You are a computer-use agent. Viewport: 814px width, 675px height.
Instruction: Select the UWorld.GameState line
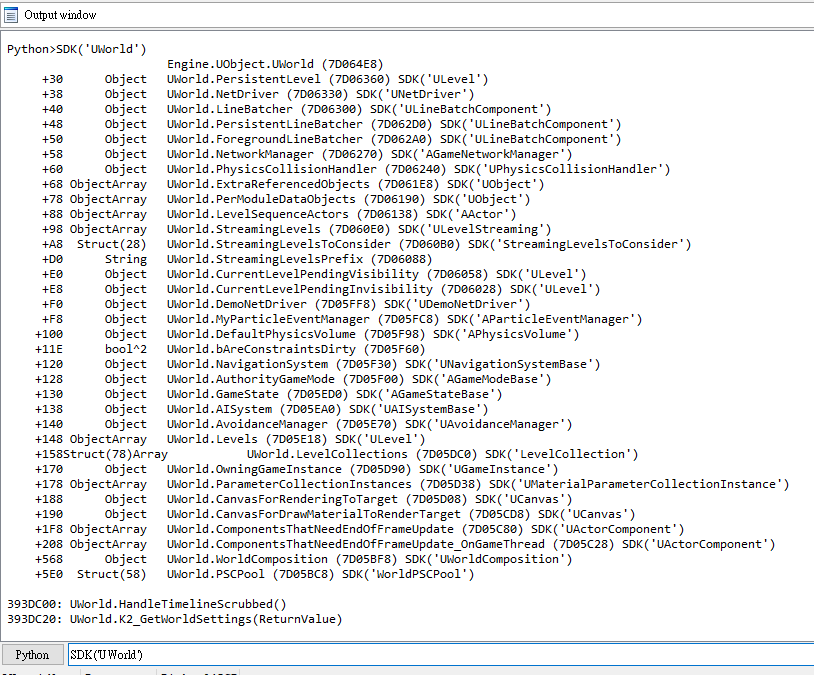pyautogui.click(x=269, y=394)
